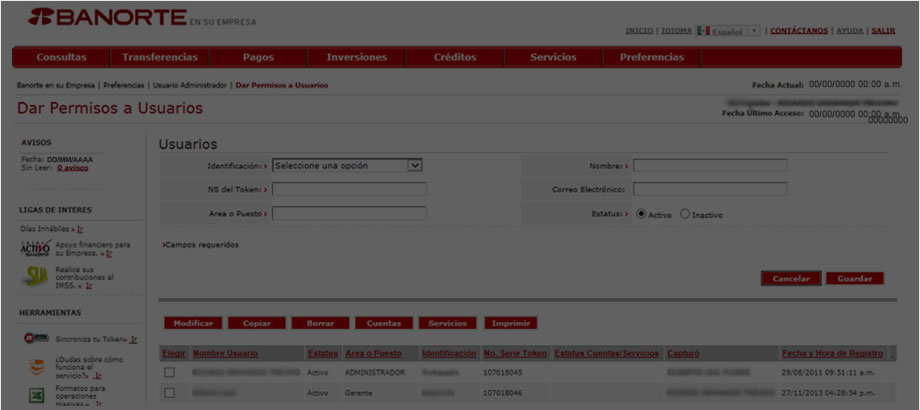Open the Identificación dropdown
Image resolution: width=920 pixels, height=410 pixels.
pos(415,166)
